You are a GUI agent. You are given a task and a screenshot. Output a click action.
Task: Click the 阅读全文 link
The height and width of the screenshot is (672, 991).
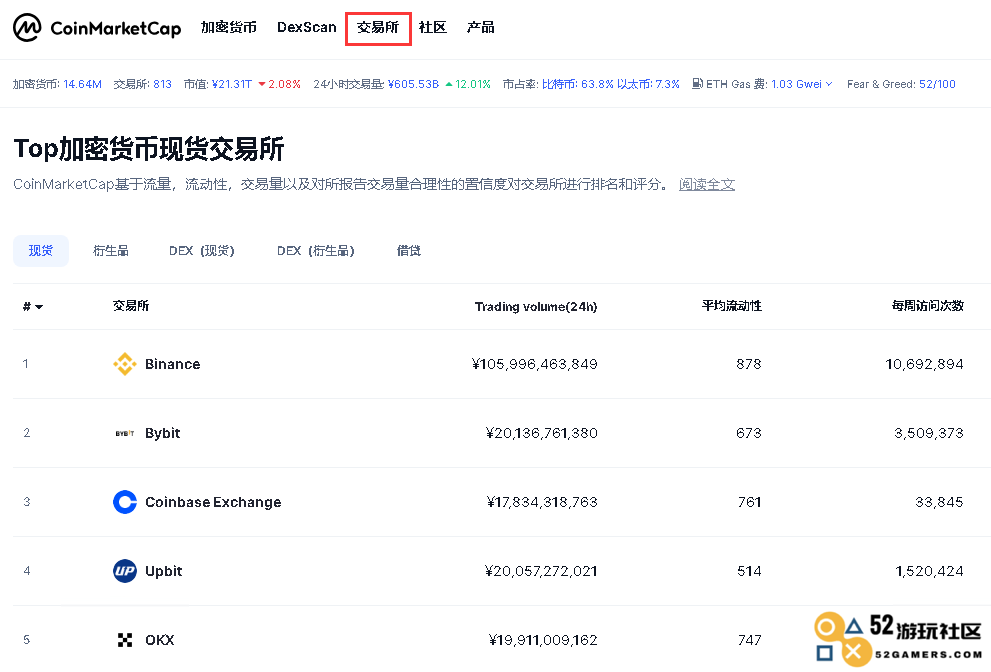[707, 184]
